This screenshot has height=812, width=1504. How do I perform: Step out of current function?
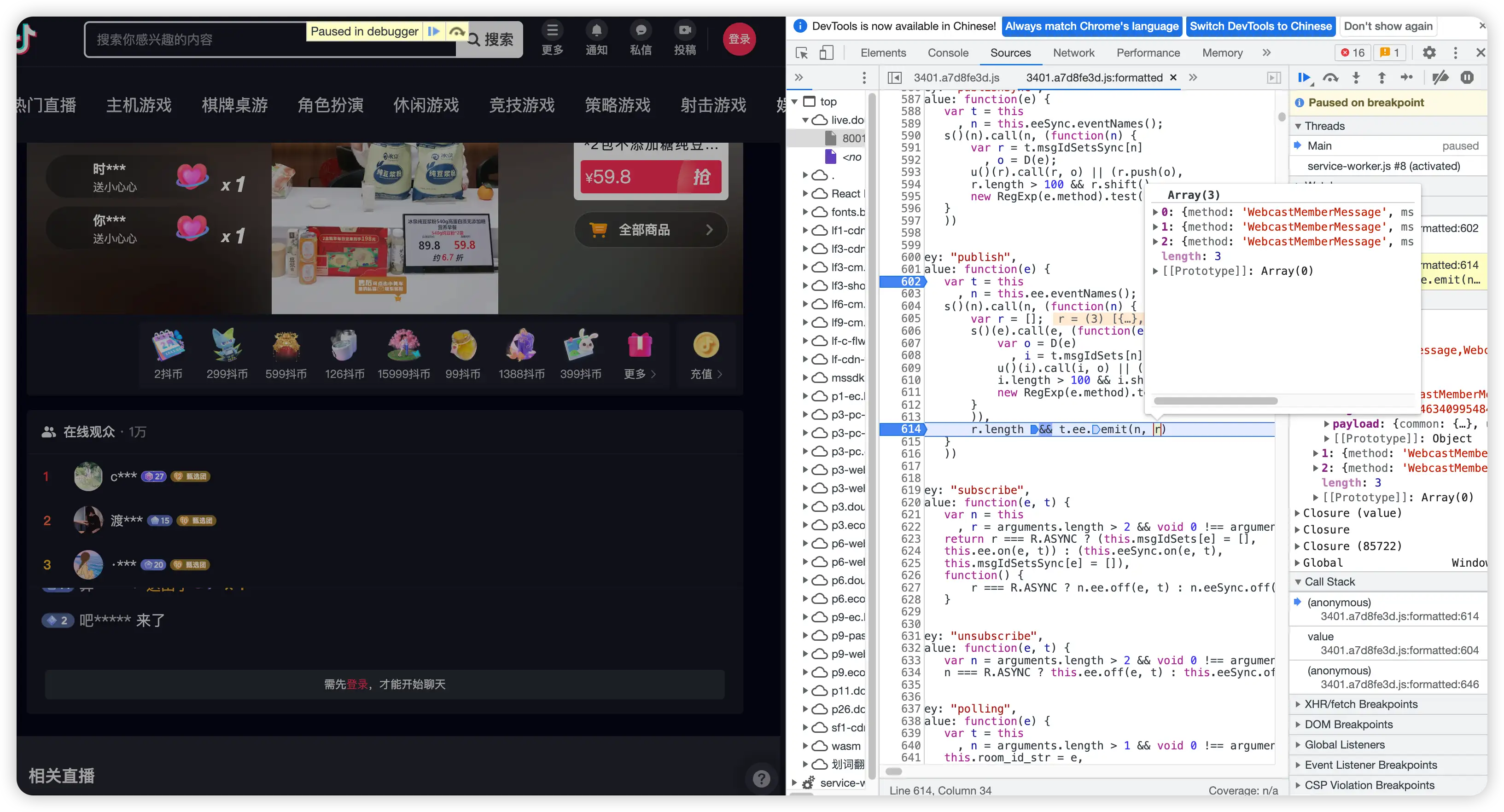tap(1382, 78)
